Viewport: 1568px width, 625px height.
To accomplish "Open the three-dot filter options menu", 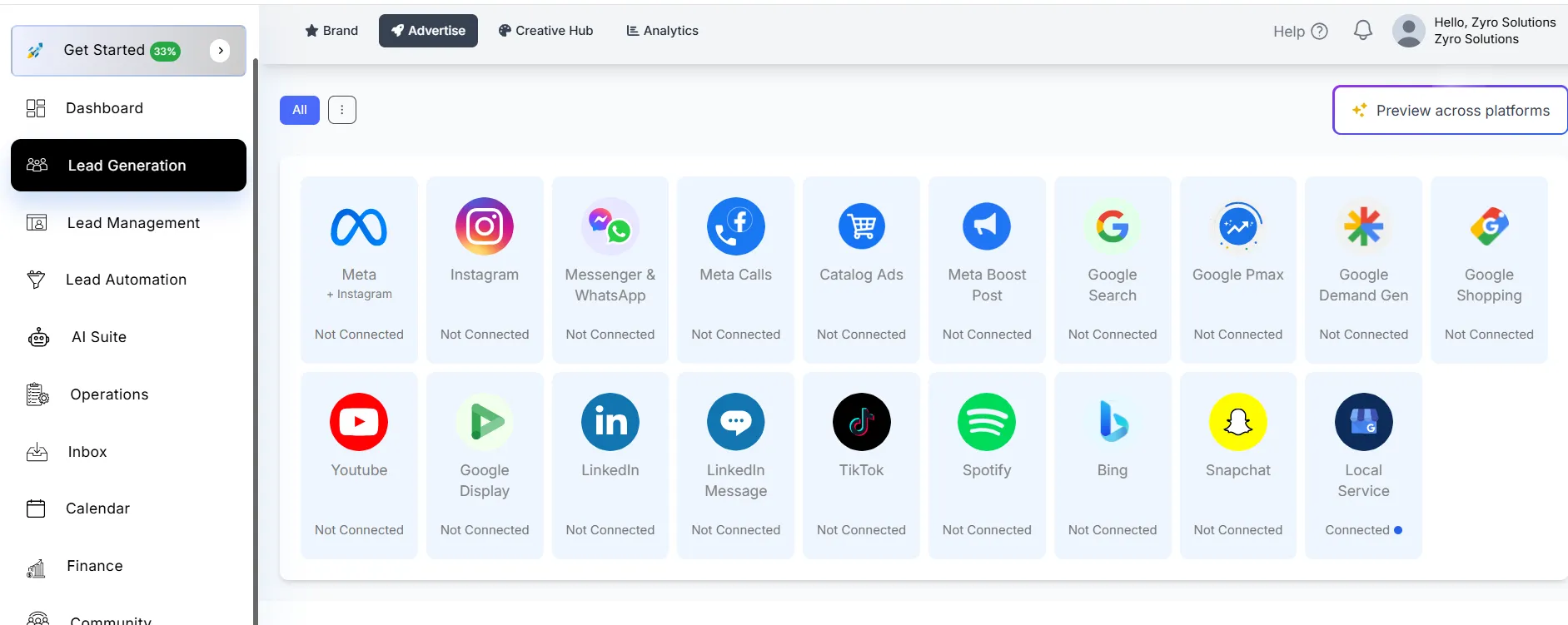I will [341, 110].
